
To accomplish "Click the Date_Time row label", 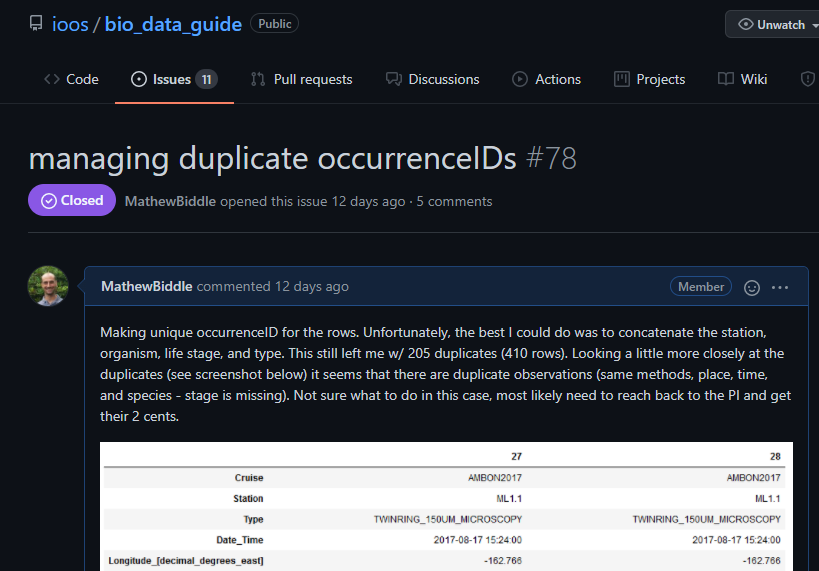I will click(x=240, y=540).
